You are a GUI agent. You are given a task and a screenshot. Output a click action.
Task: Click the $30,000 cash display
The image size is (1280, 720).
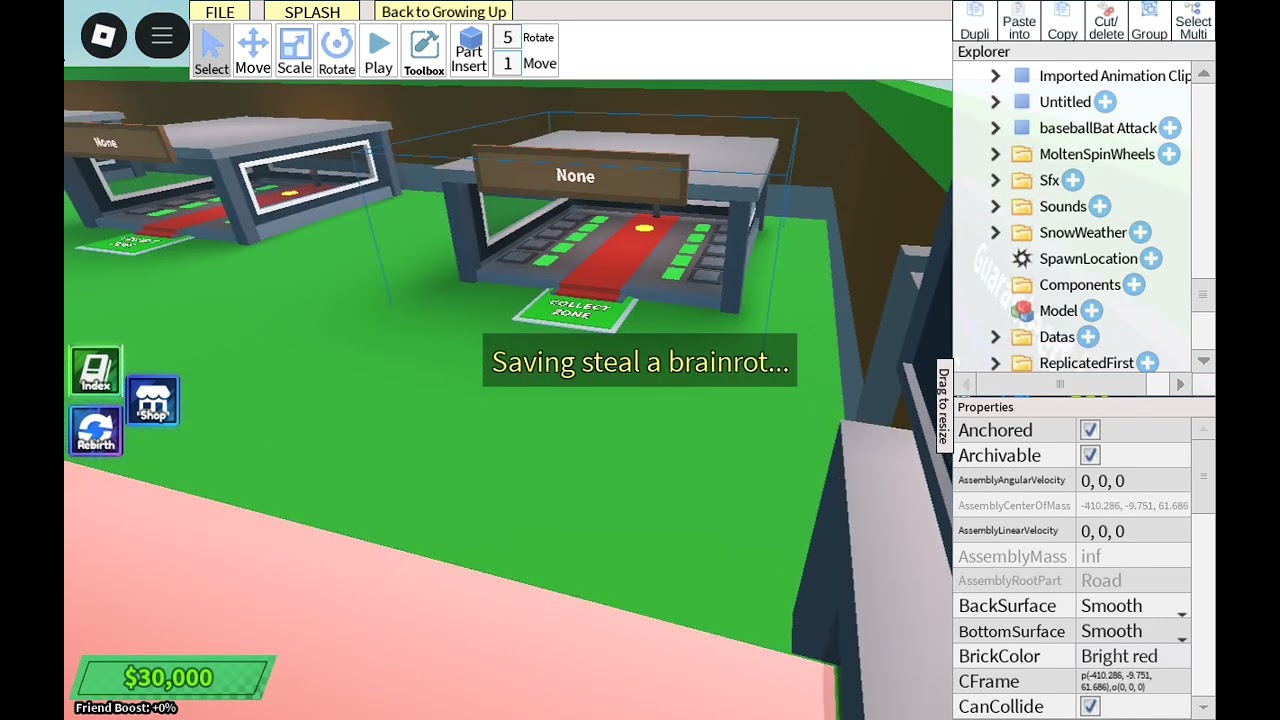click(x=173, y=678)
